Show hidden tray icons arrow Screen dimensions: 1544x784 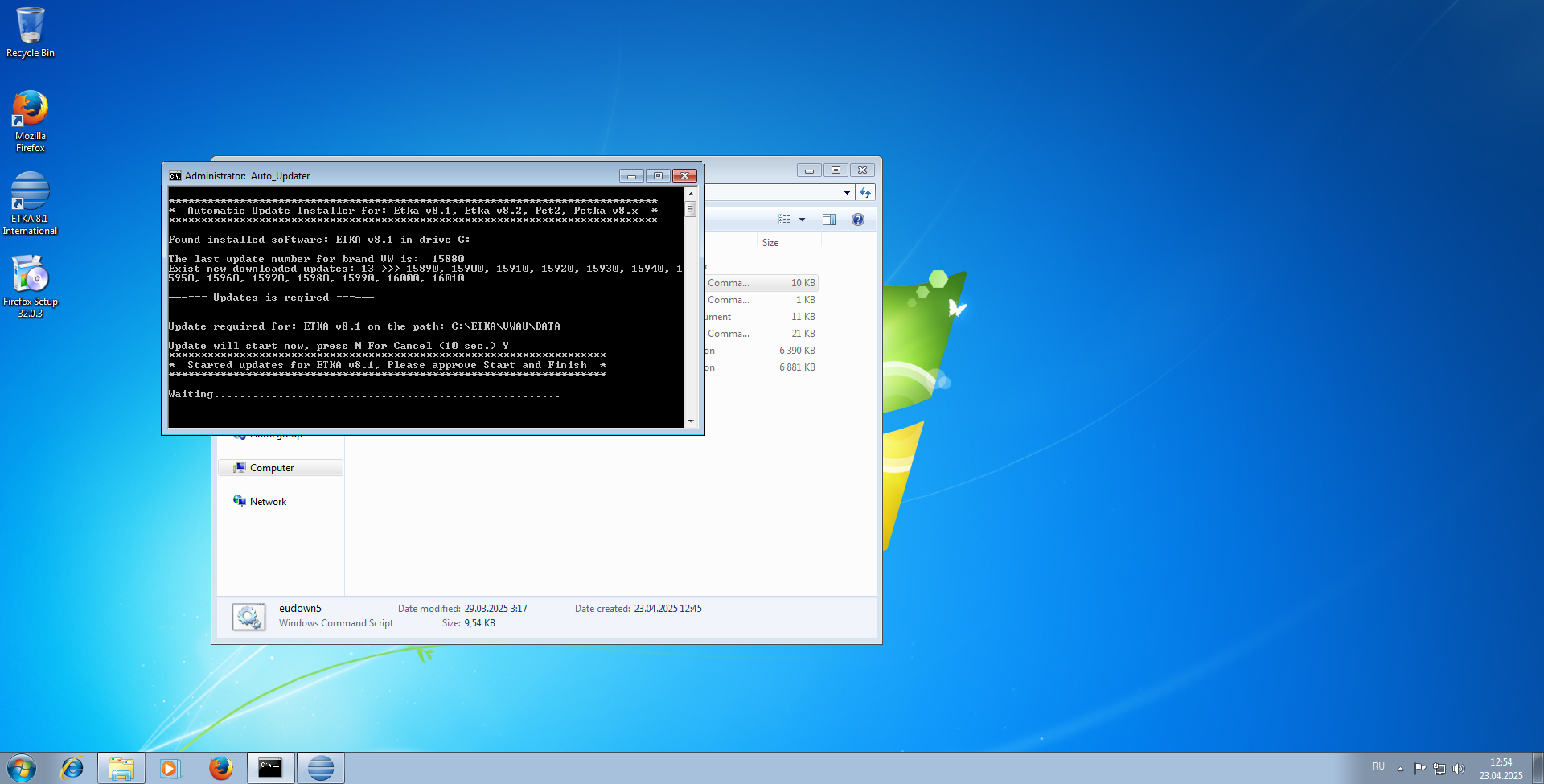(x=1400, y=769)
